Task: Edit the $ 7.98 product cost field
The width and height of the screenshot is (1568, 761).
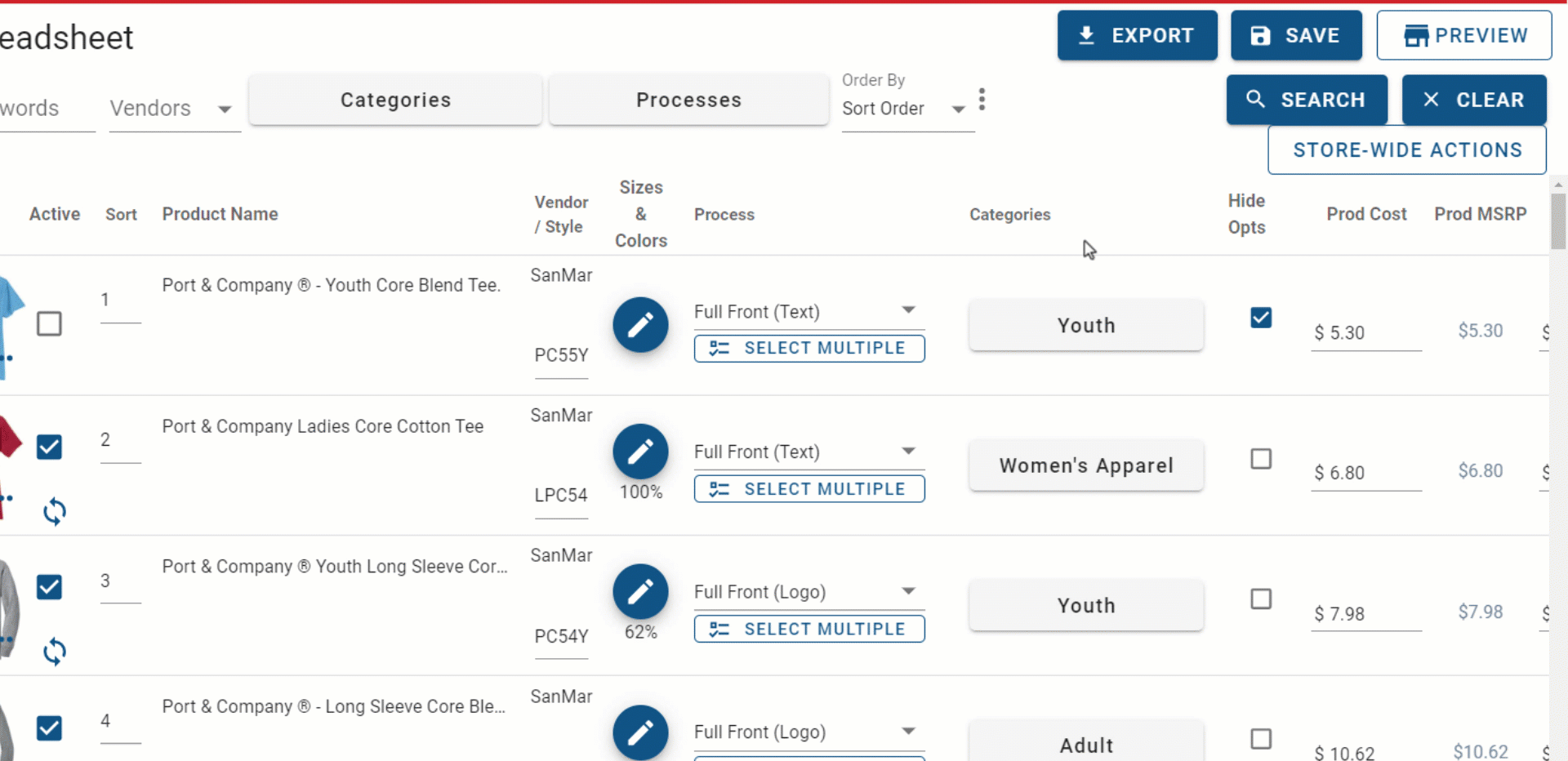Action: pyautogui.click(x=1366, y=614)
